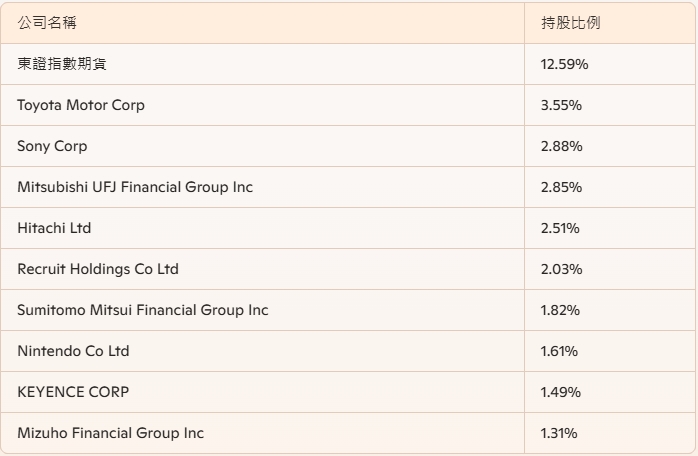Click the 2.51% percentage cell
Screen dimensions: 698x456
(x=560, y=228)
